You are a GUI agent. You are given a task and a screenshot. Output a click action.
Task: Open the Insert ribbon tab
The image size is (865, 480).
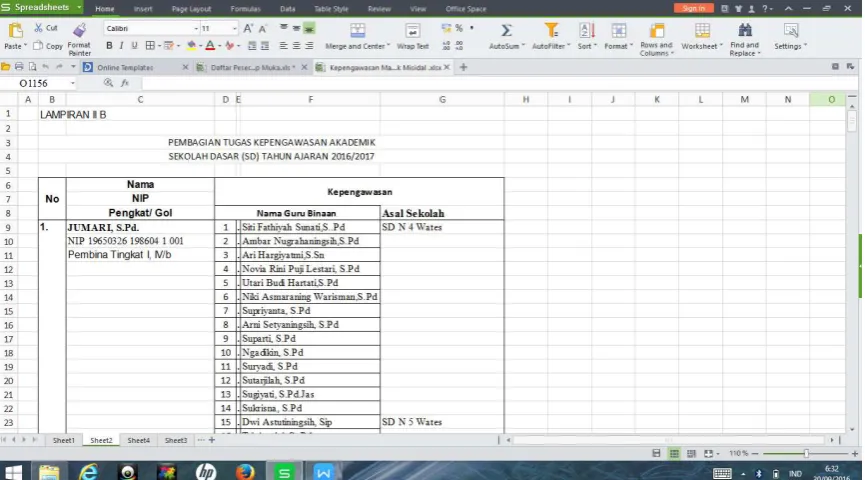(x=143, y=9)
